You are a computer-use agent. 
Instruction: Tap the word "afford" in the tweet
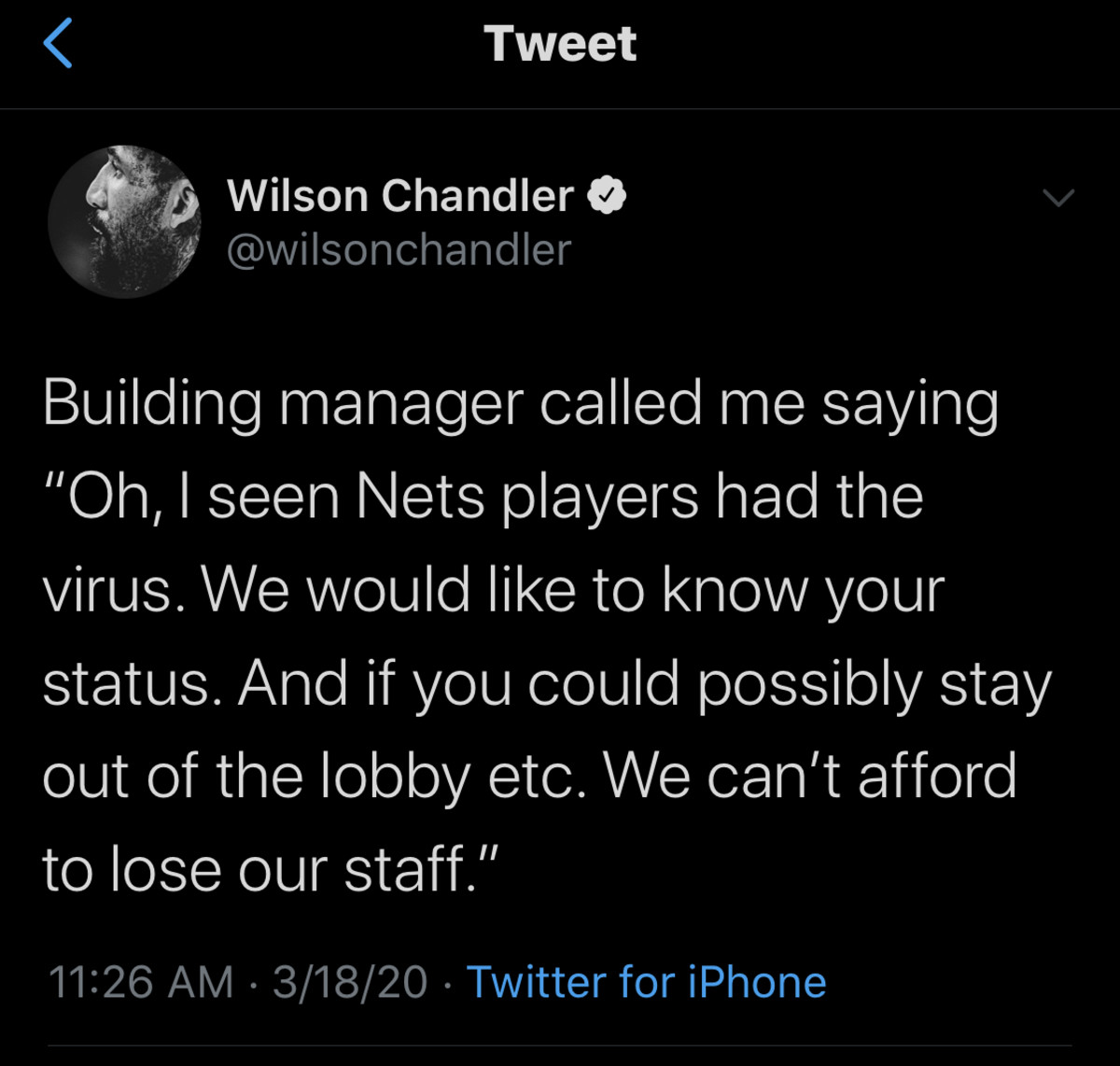pos(937,776)
